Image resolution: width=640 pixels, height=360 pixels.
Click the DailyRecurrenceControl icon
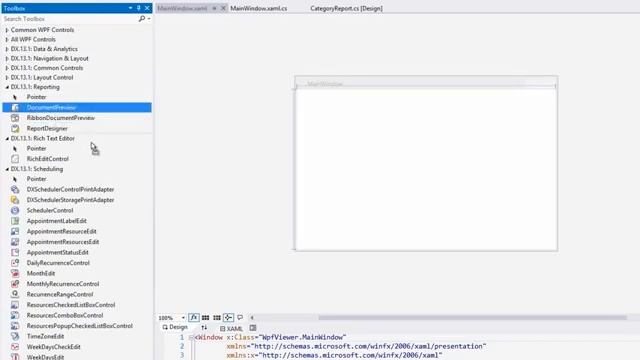pyautogui.click(x=15, y=263)
